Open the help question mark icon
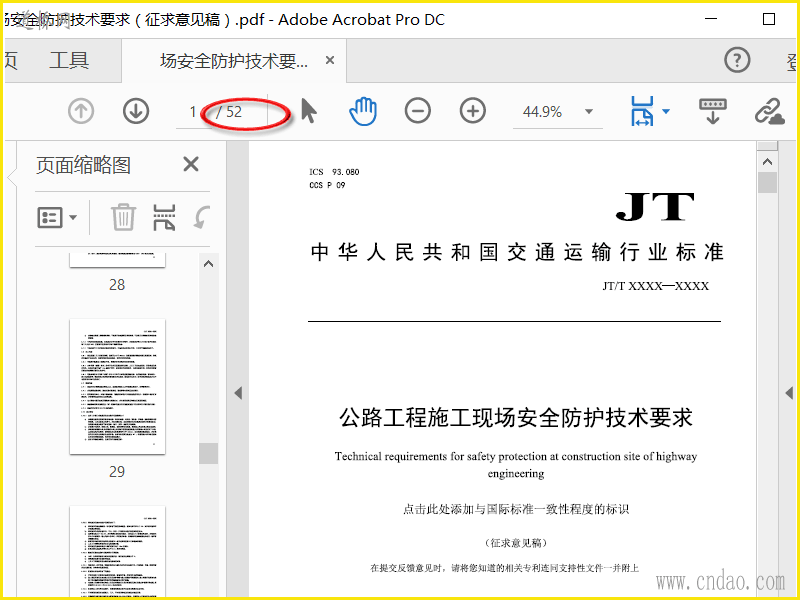Viewport: 800px width, 600px height. 737,60
